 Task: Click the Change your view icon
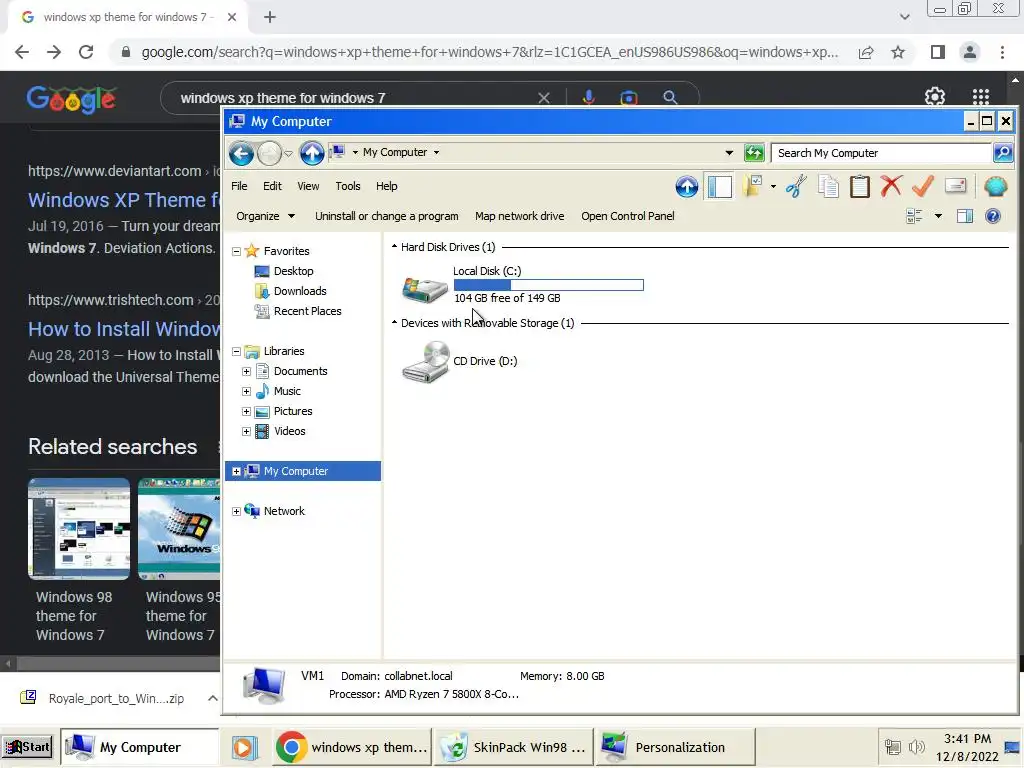click(914, 216)
